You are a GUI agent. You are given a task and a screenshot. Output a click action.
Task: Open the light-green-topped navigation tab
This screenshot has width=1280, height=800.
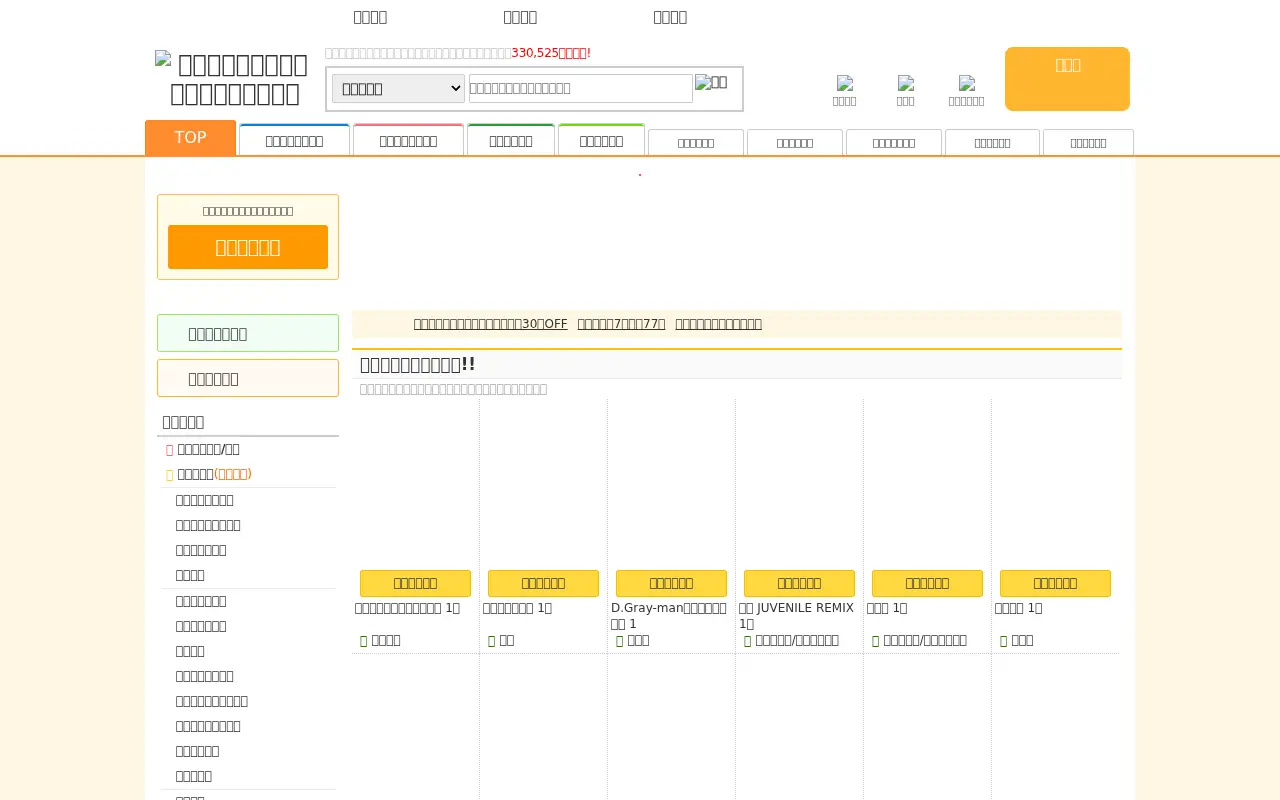601,140
